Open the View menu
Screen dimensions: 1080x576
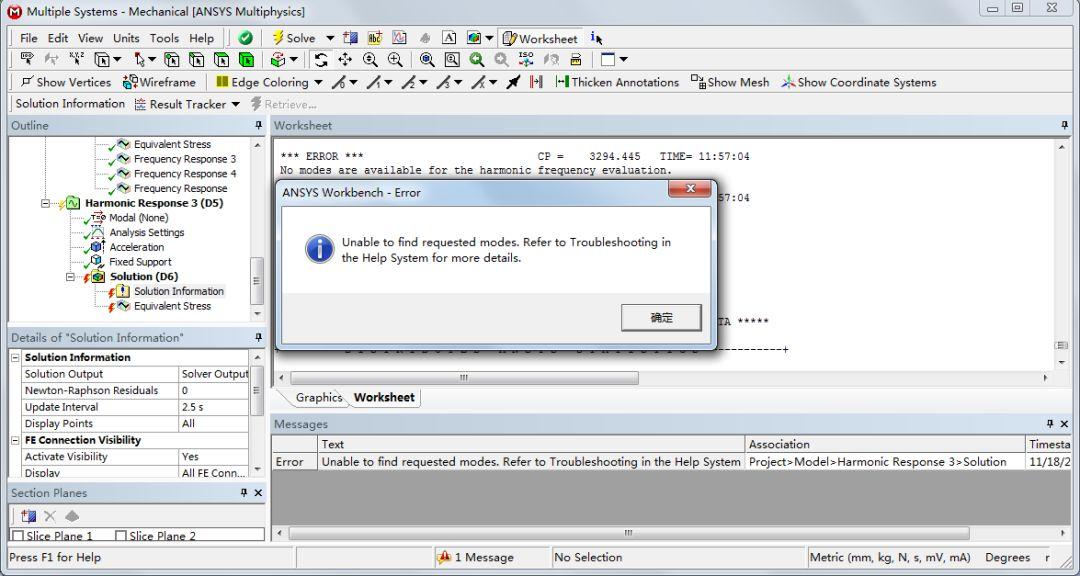coord(90,38)
